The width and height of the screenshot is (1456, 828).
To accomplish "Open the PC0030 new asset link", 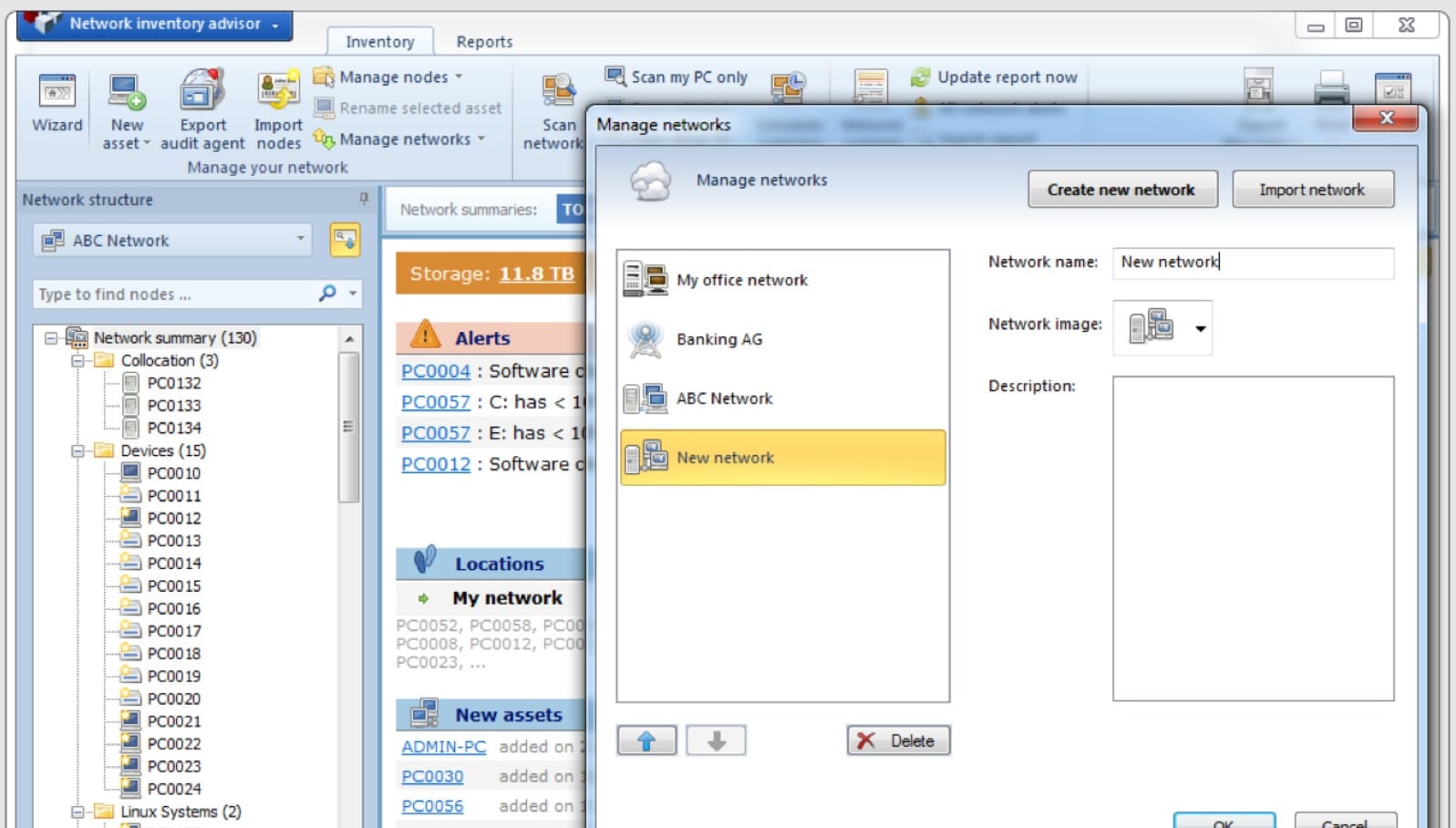I will coord(432,777).
